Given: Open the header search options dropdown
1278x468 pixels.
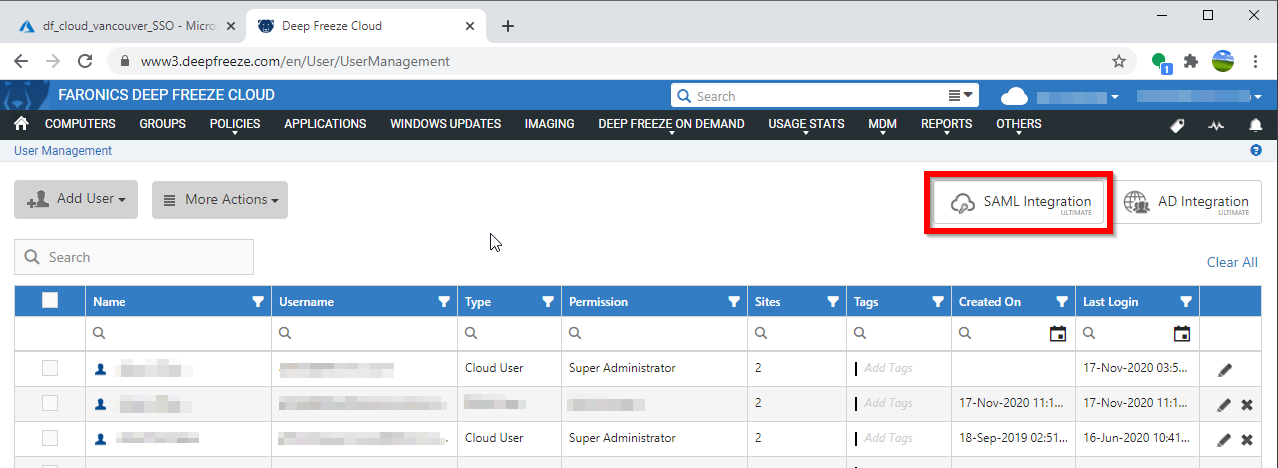Looking at the screenshot, I should 961,96.
